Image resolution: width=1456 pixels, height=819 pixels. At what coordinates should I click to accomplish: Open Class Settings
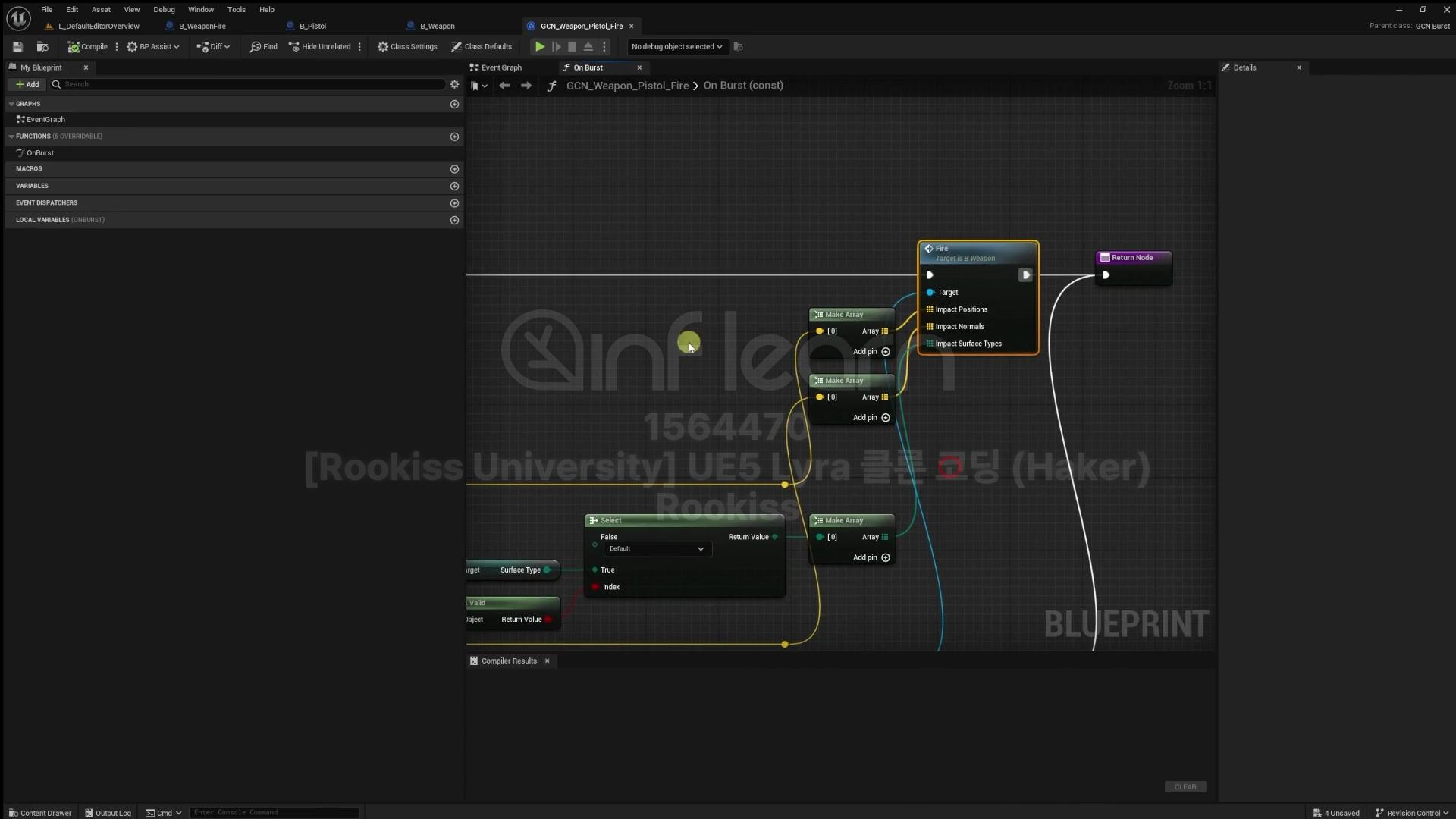click(407, 47)
